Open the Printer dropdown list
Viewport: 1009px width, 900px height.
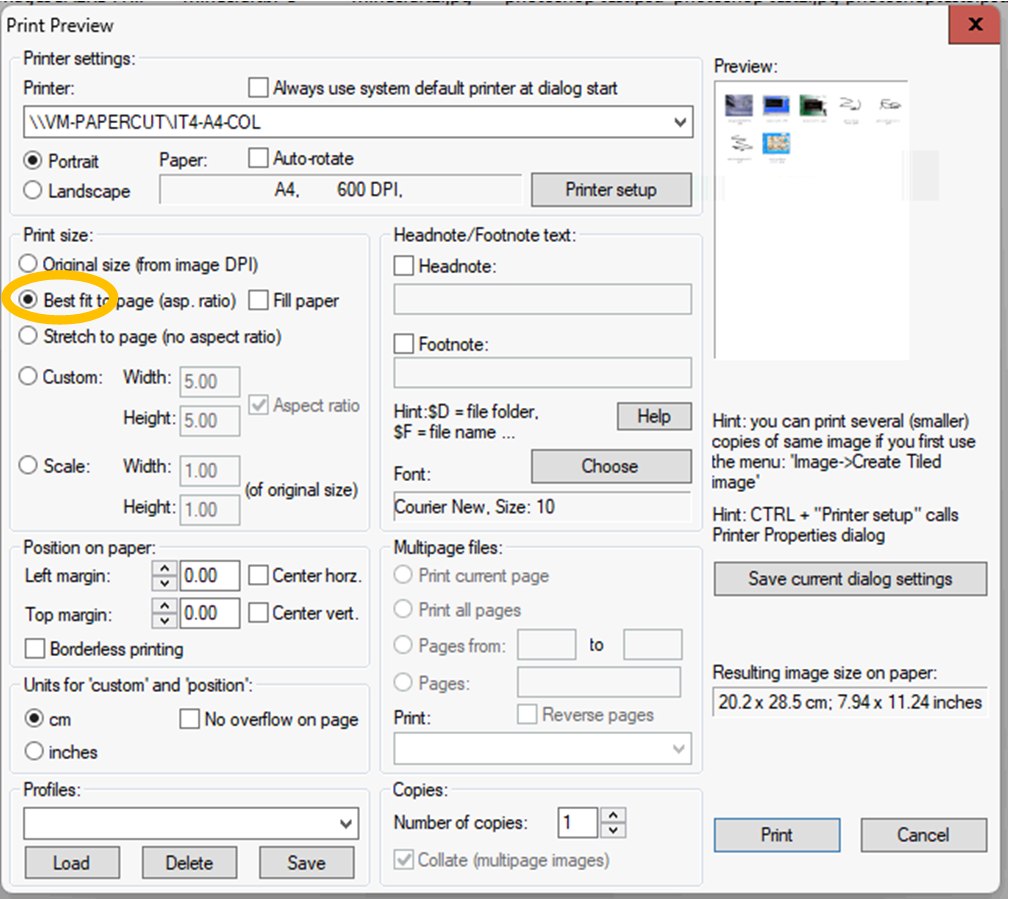680,123
